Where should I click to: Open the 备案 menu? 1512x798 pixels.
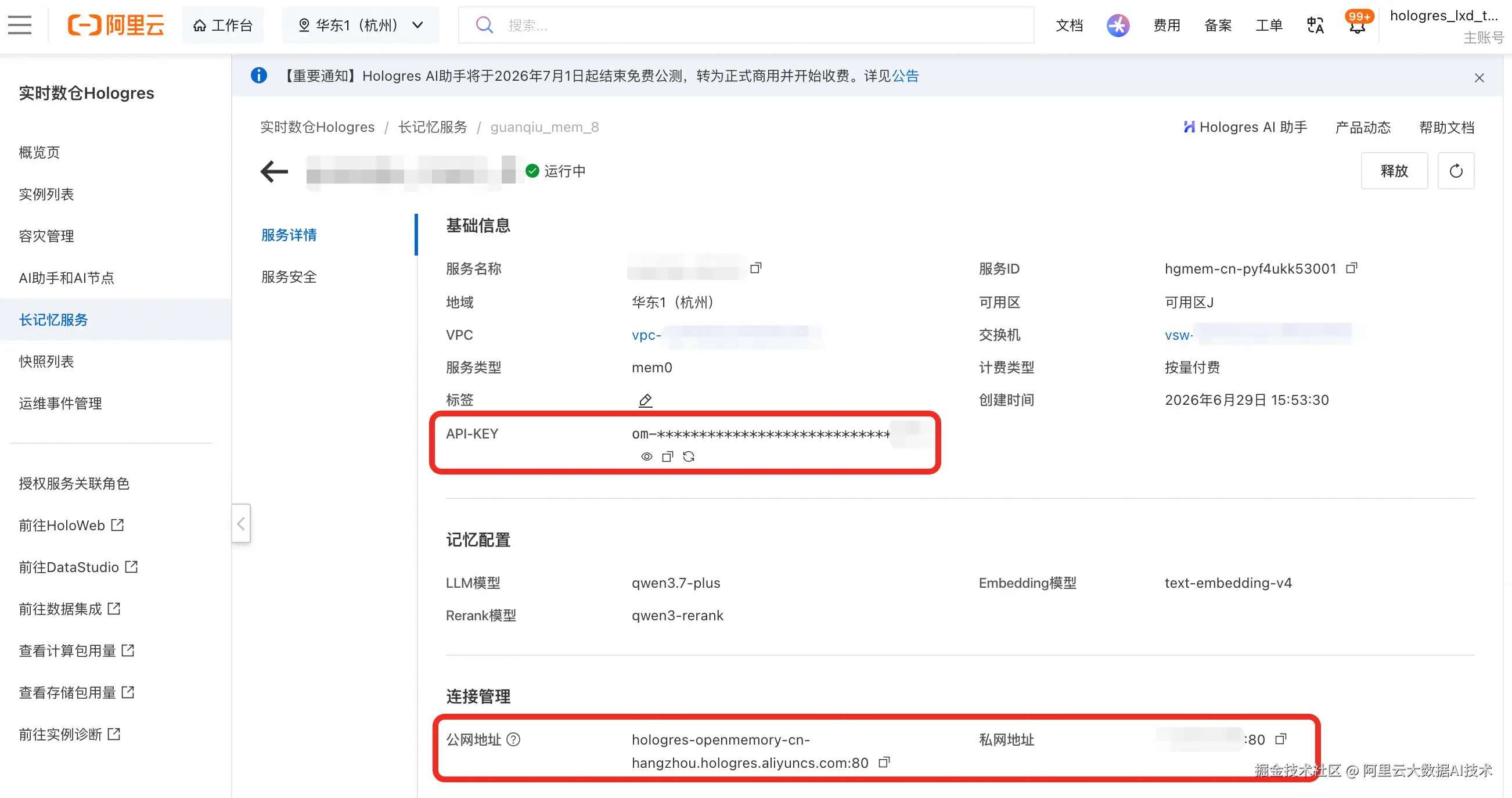[x=1218, y=25]
